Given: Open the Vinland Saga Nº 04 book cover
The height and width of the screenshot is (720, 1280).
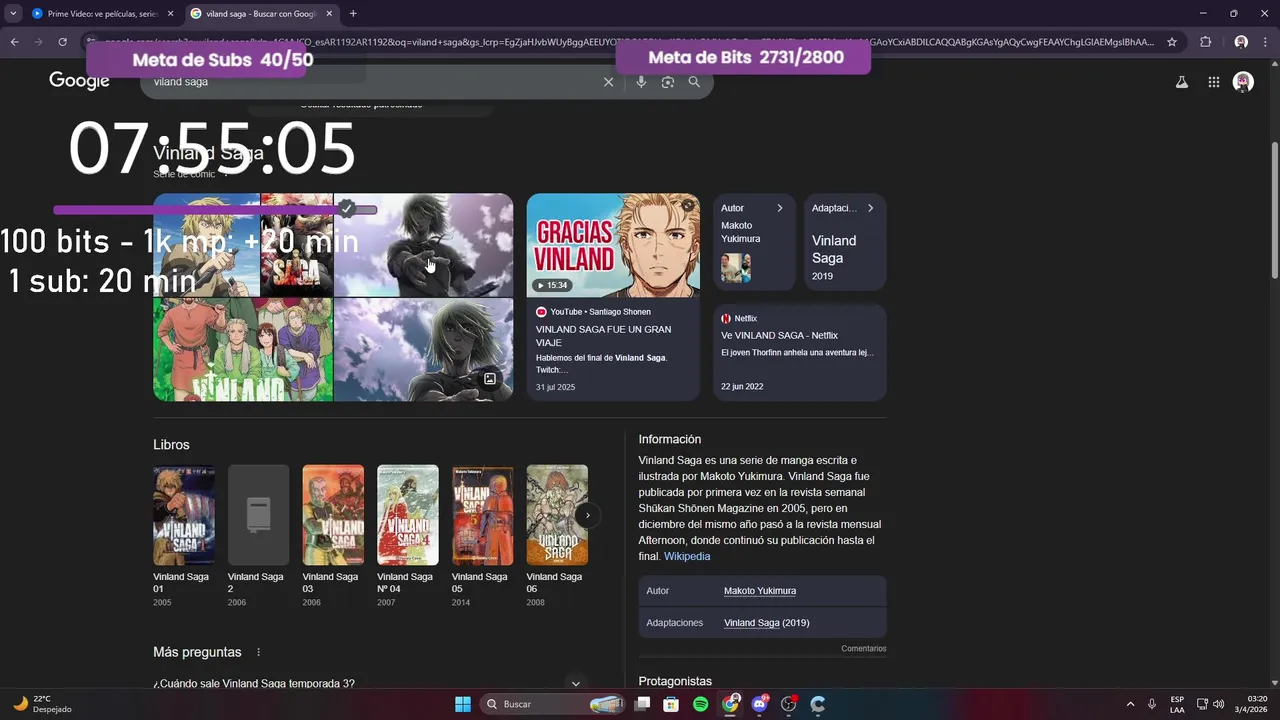Looking at the screenshot, I should tap(407, 515).
